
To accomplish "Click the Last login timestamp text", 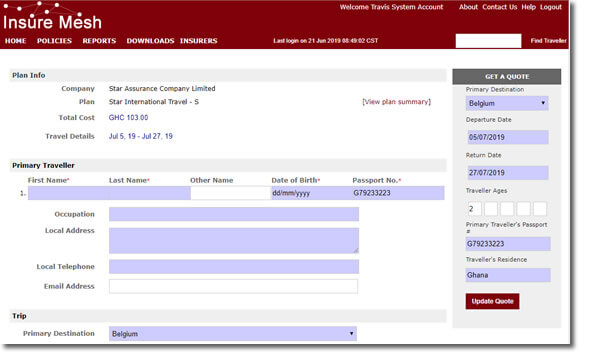I will coord(325,41).
